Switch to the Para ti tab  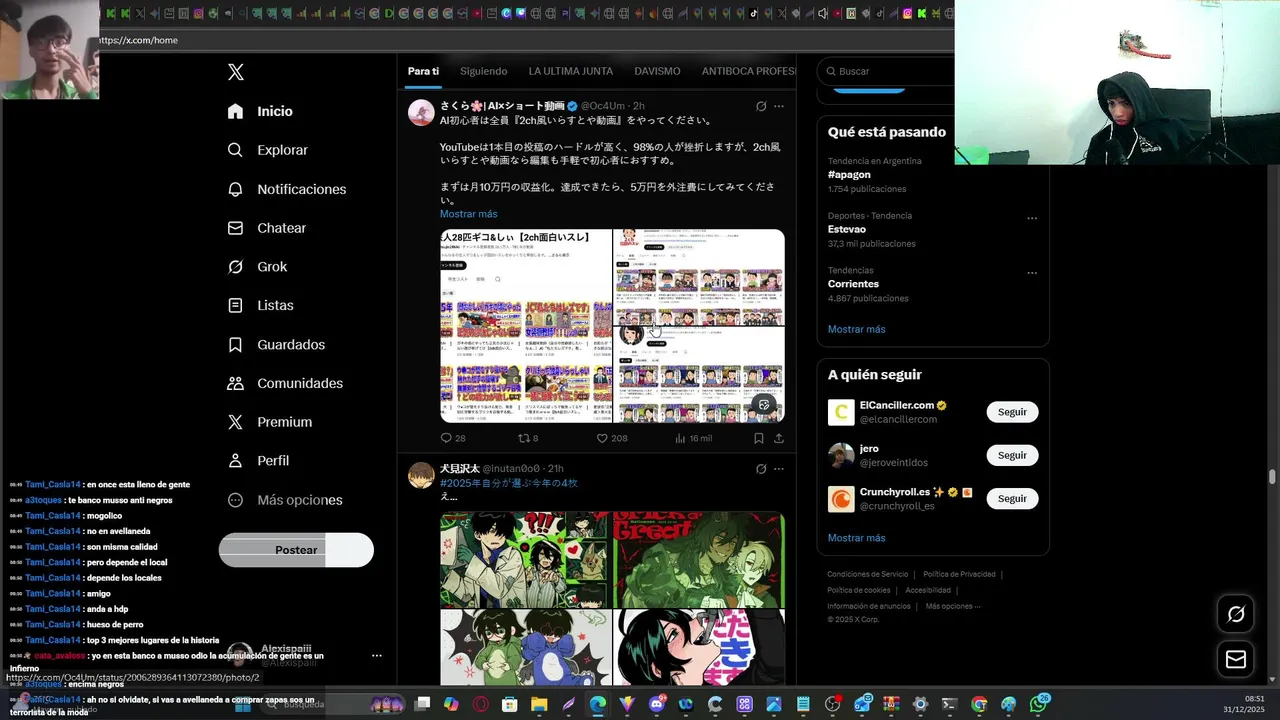click(x=423, y=71)
